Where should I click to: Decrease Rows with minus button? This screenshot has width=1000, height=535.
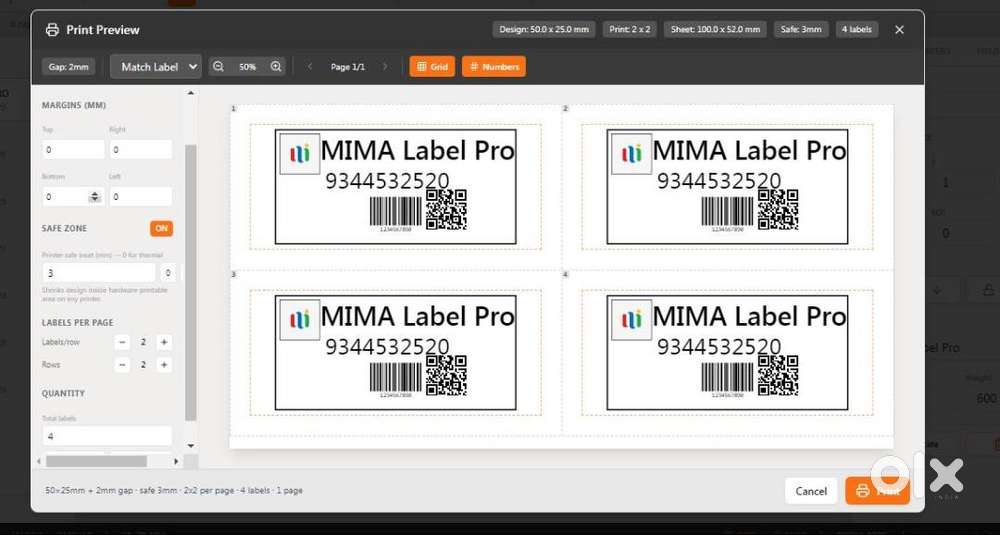pyautogui.click(x=122, y=365)
